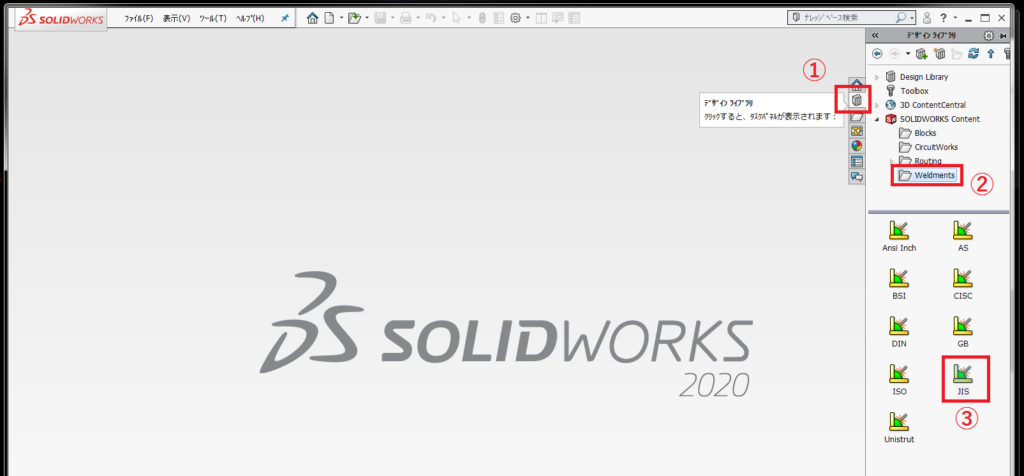
Task: Expand the 3D ContentCentral node
Action: (876, 105)
